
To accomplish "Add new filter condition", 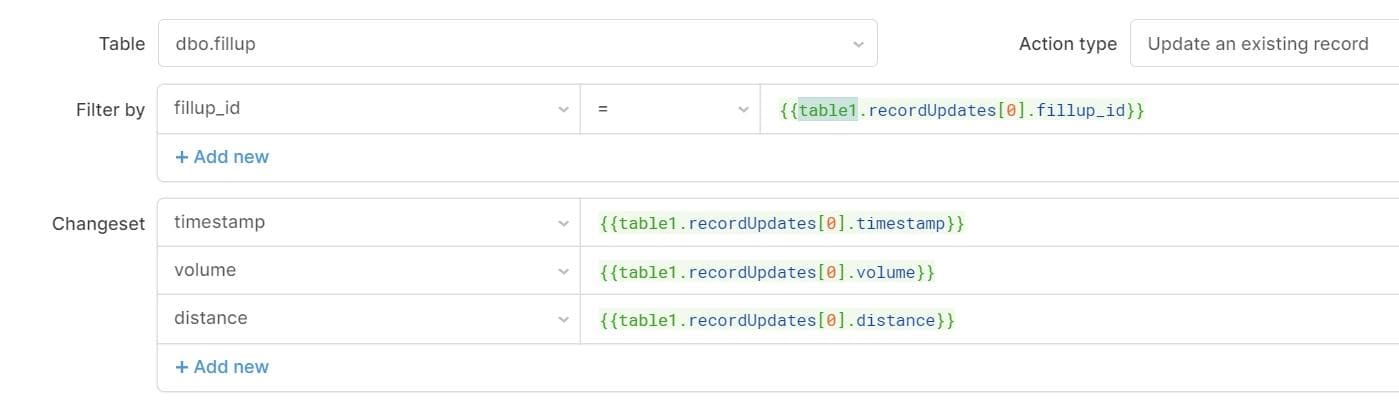I will pyautogui.click(x=222, y=157).
